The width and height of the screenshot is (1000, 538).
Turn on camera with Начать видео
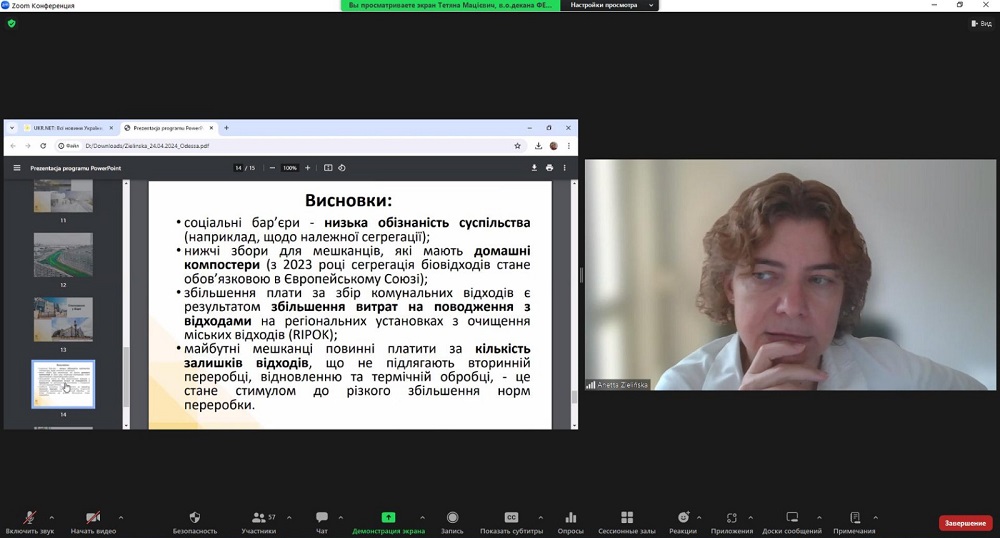coord(93,518)
